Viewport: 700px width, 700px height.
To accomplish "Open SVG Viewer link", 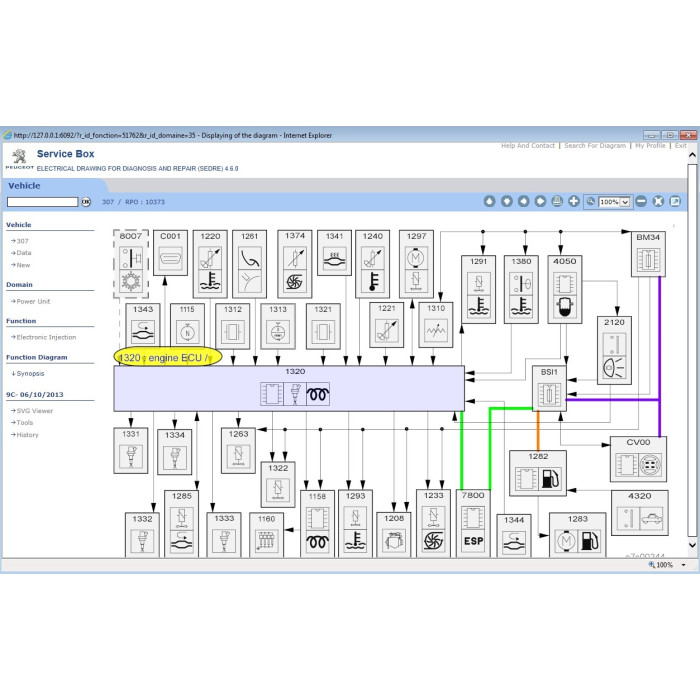I will coord(34,411).
